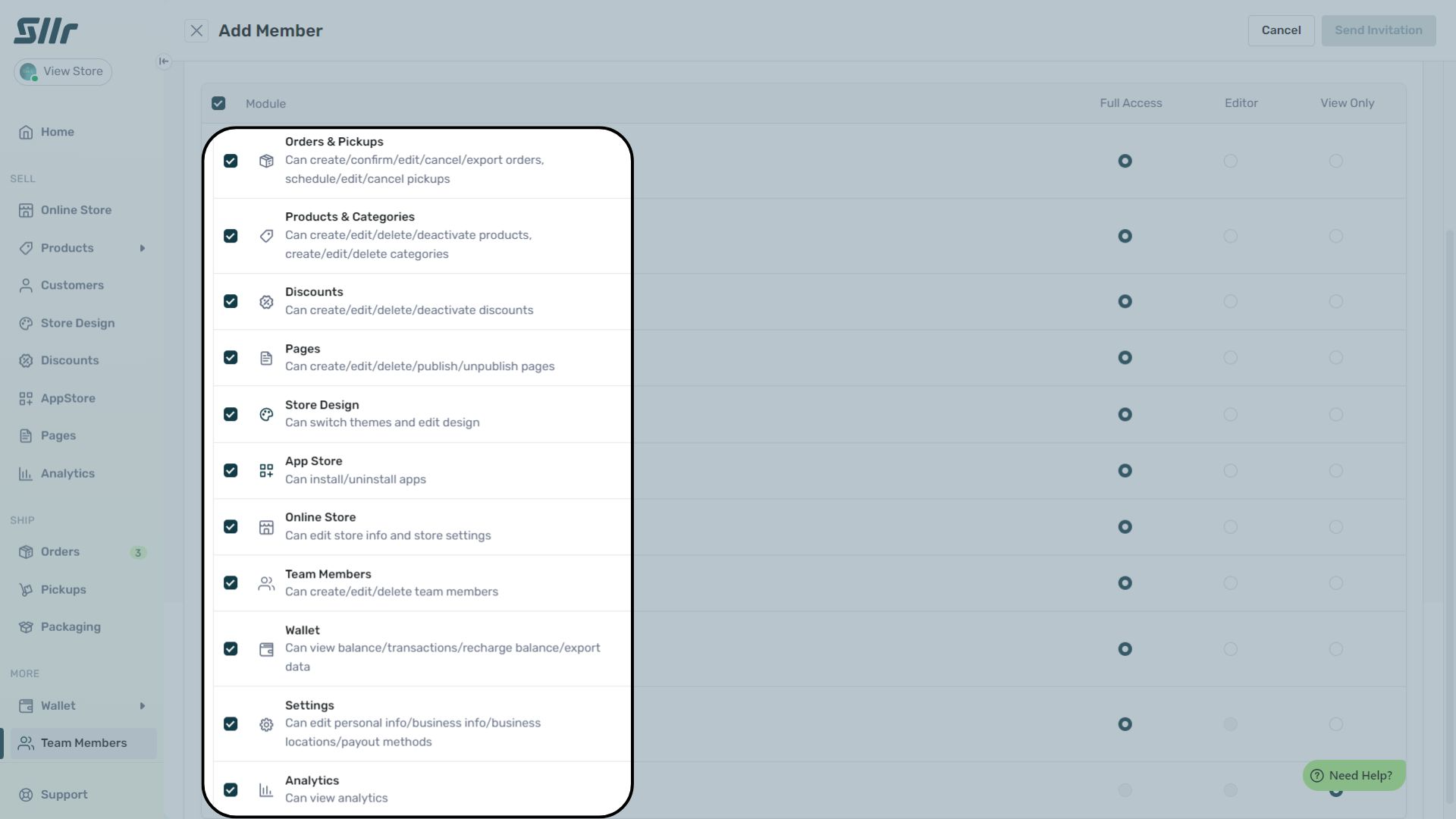
Task: Expand the Products submenu arrow
Action: click(x=142, y=248)
